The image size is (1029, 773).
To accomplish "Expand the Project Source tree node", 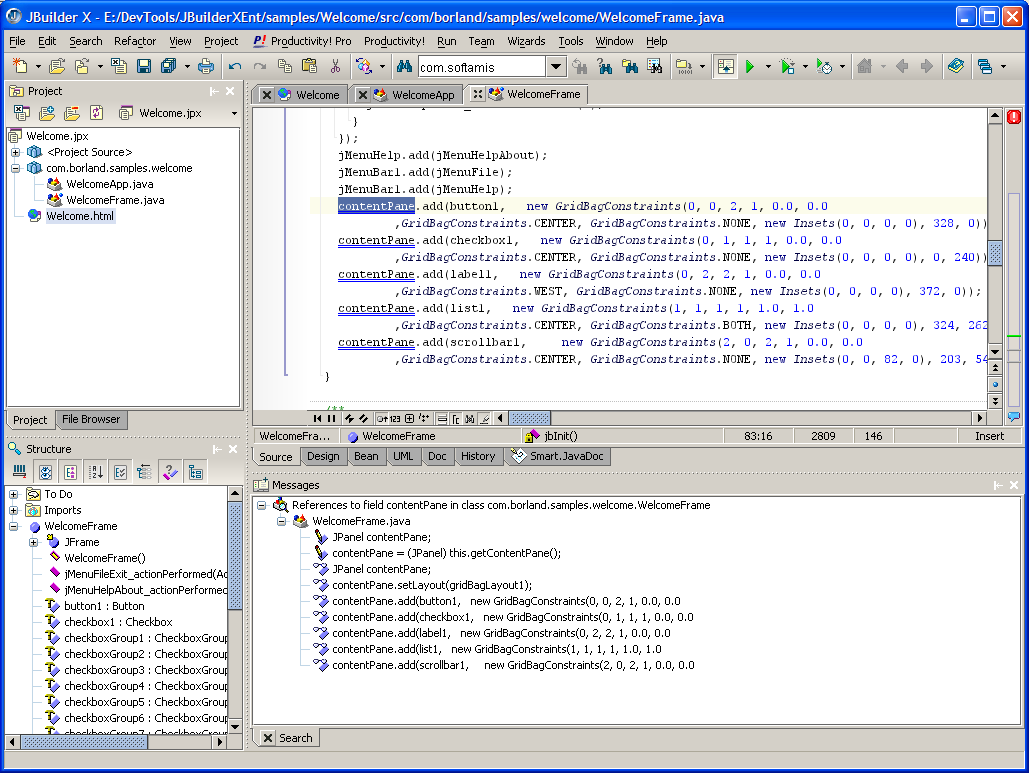I will pos(16,152).
